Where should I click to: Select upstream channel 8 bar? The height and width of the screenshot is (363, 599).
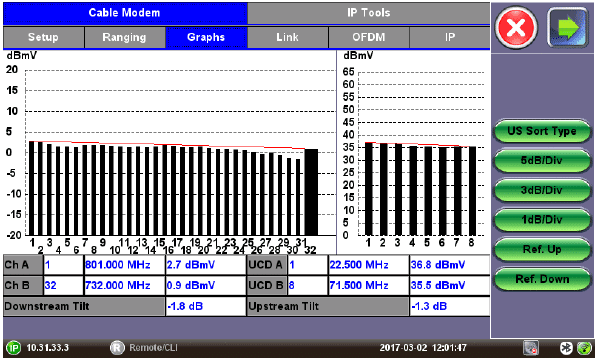[x=472, y=191]
